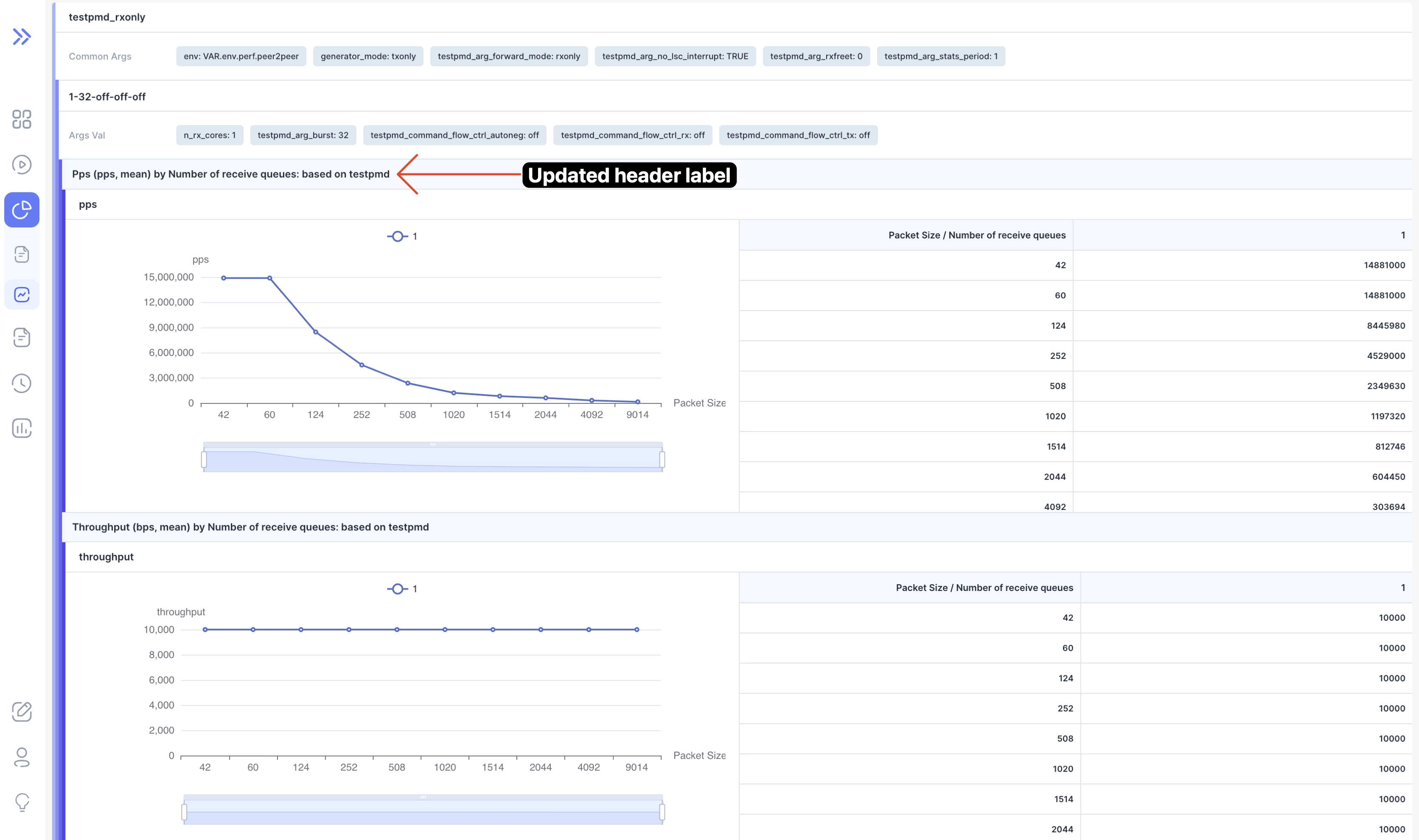1419x840 pixels.
Task: Expand sidebar with double chevron icon
Action: [22, 37]
